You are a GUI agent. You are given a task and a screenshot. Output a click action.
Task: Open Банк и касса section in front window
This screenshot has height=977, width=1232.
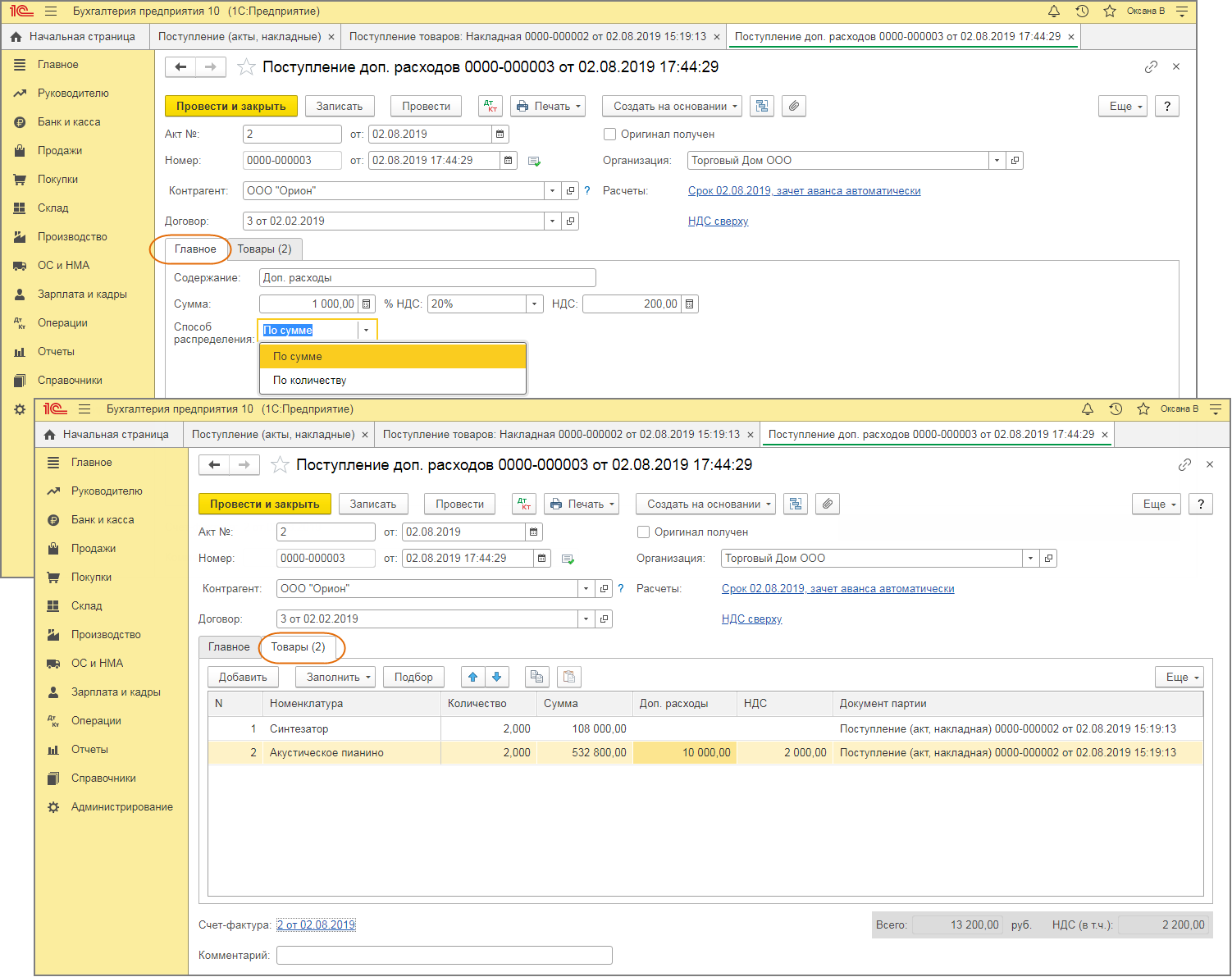[103, 520]
